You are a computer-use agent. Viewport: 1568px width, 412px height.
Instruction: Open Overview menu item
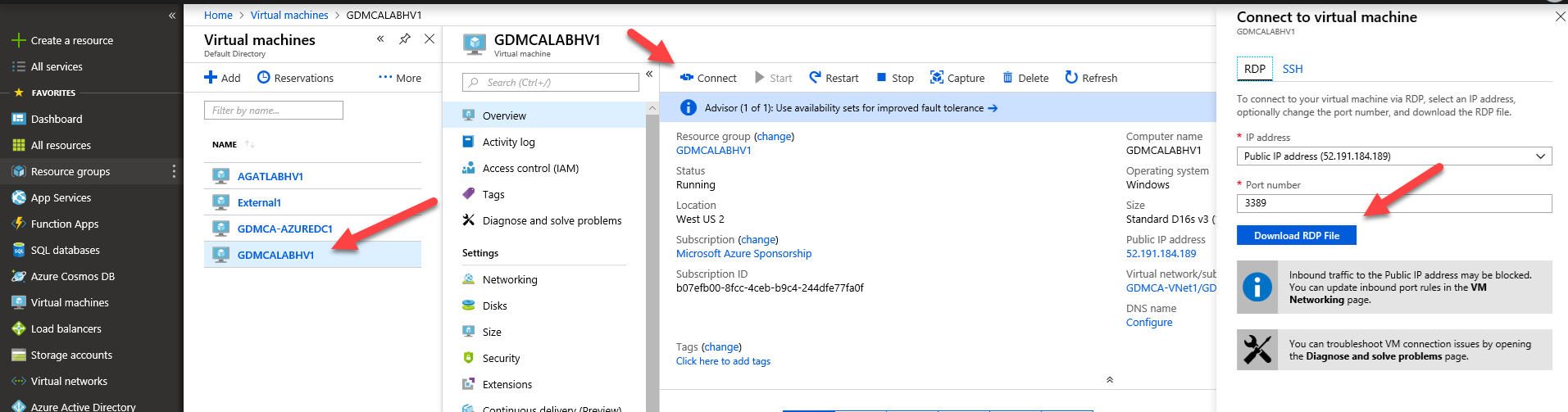(544, 115)
